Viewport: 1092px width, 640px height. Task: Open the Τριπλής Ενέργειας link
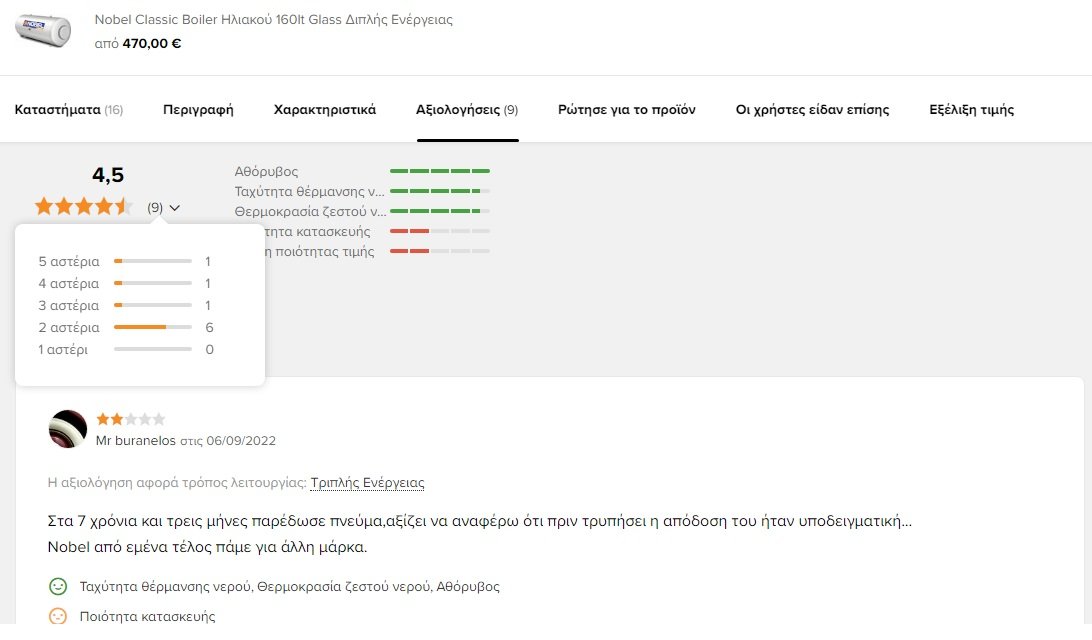coord(367,483)
